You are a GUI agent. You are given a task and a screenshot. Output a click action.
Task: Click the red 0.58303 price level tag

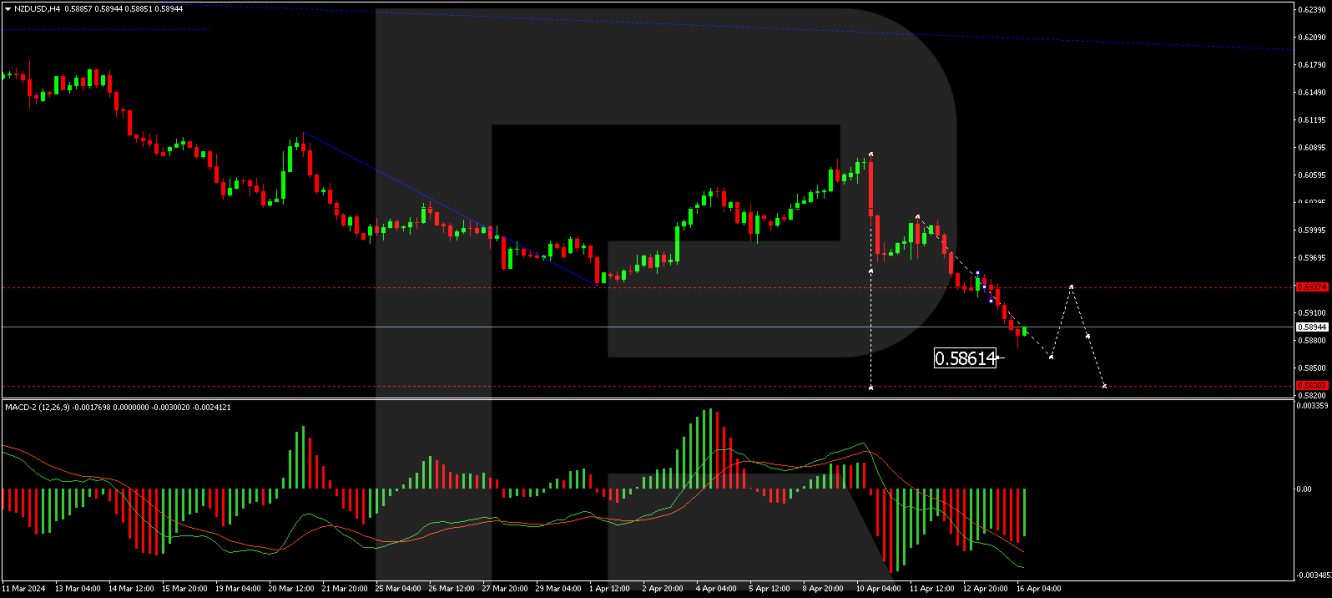click(1311, 386)
